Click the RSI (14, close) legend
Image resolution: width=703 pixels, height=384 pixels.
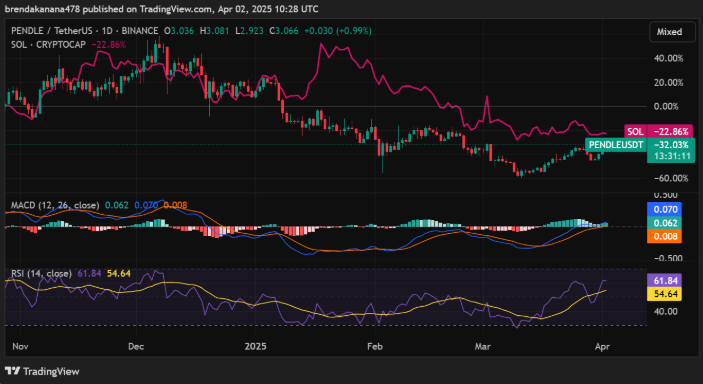[41, 273]
